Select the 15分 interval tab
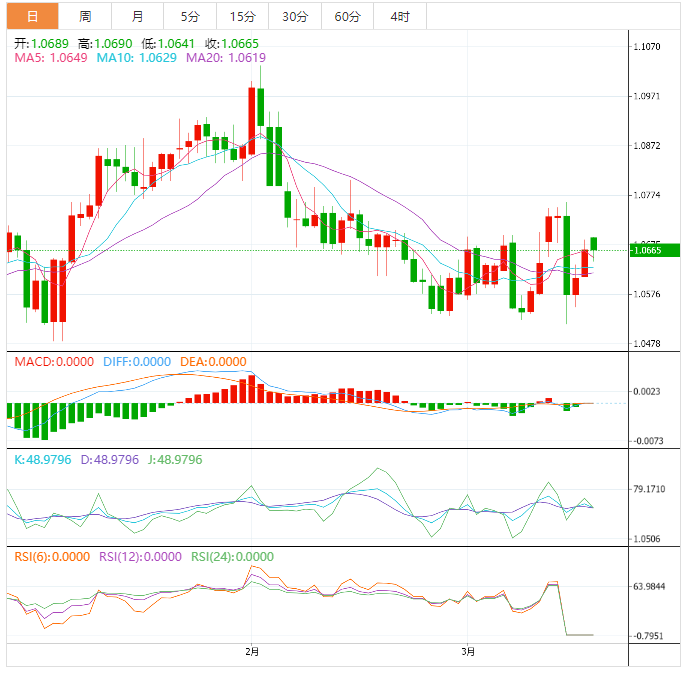Image resolution: width=691 pixels, height=674 pixels. point(242,16)
